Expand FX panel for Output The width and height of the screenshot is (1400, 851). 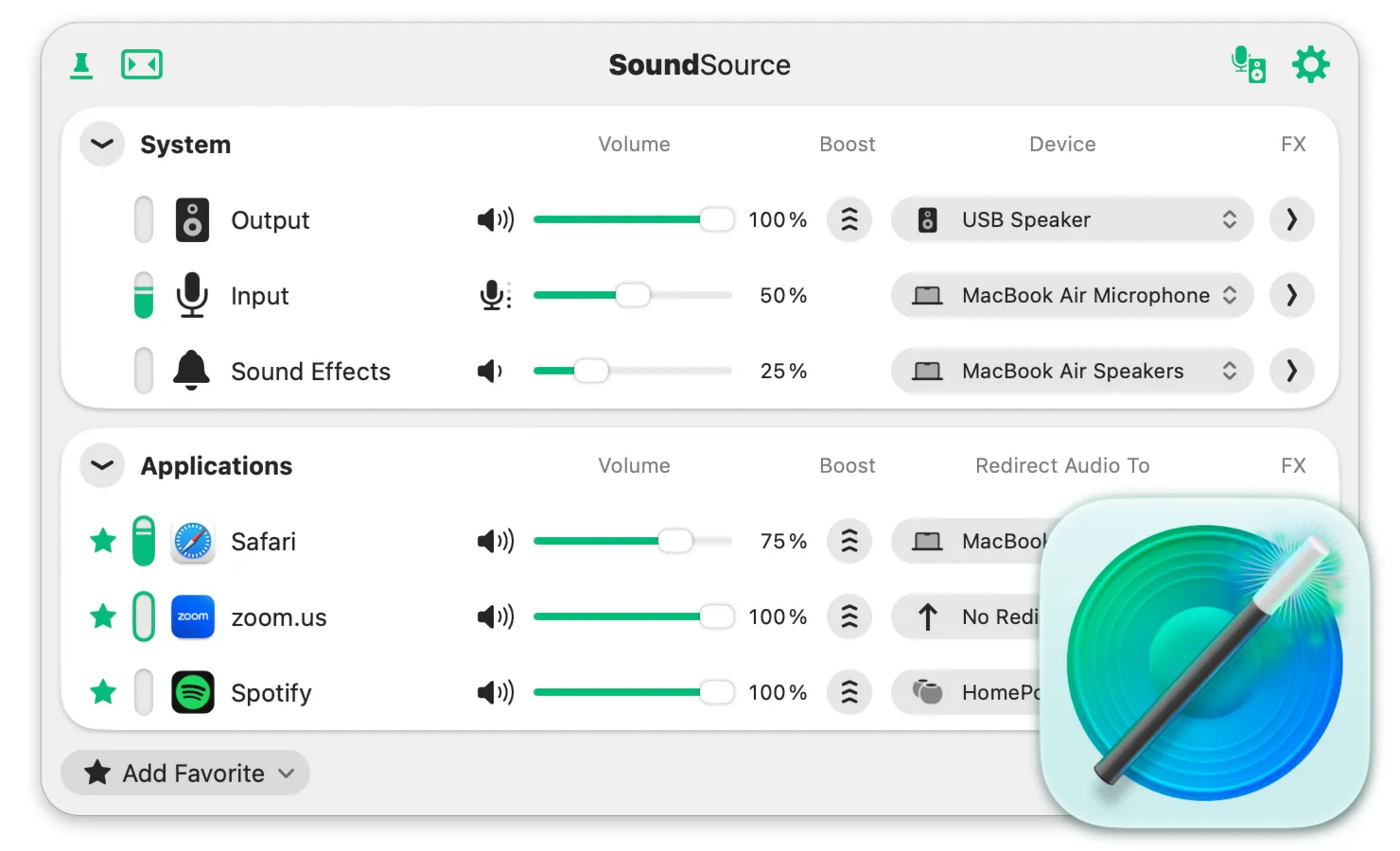[1292, 220]
